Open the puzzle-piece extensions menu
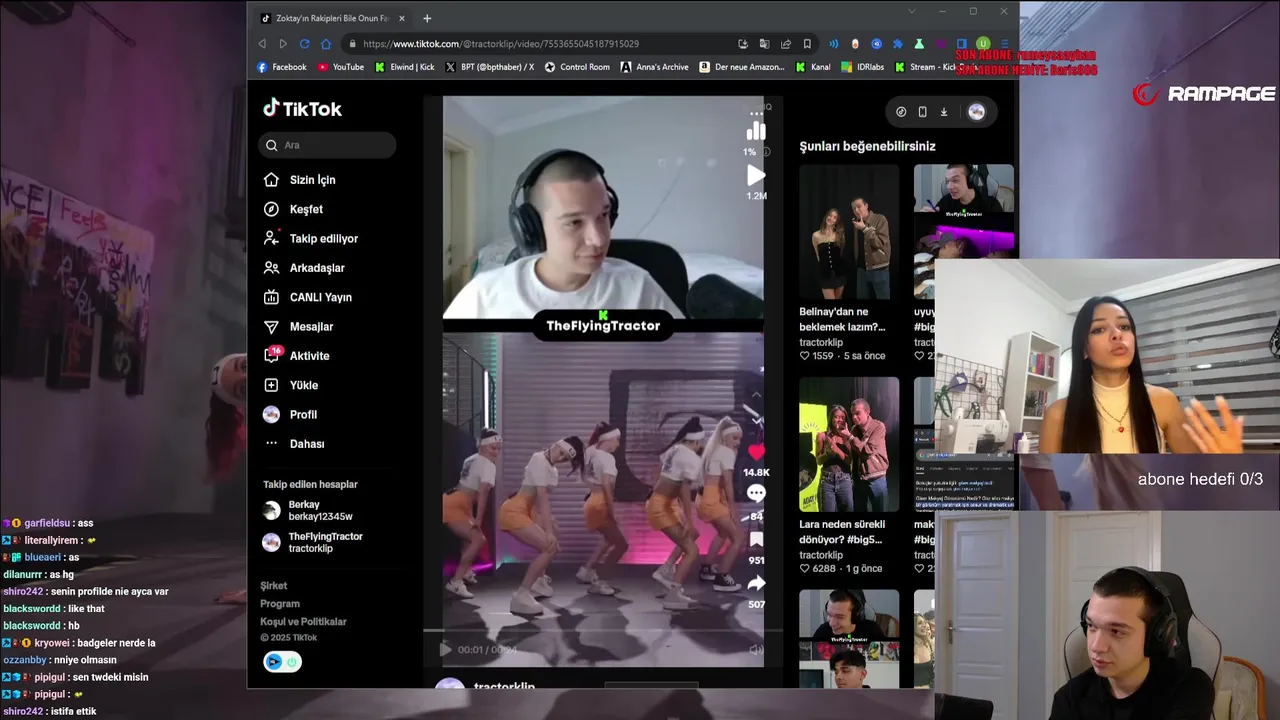The image size is (1280, 720). [897, 44]
